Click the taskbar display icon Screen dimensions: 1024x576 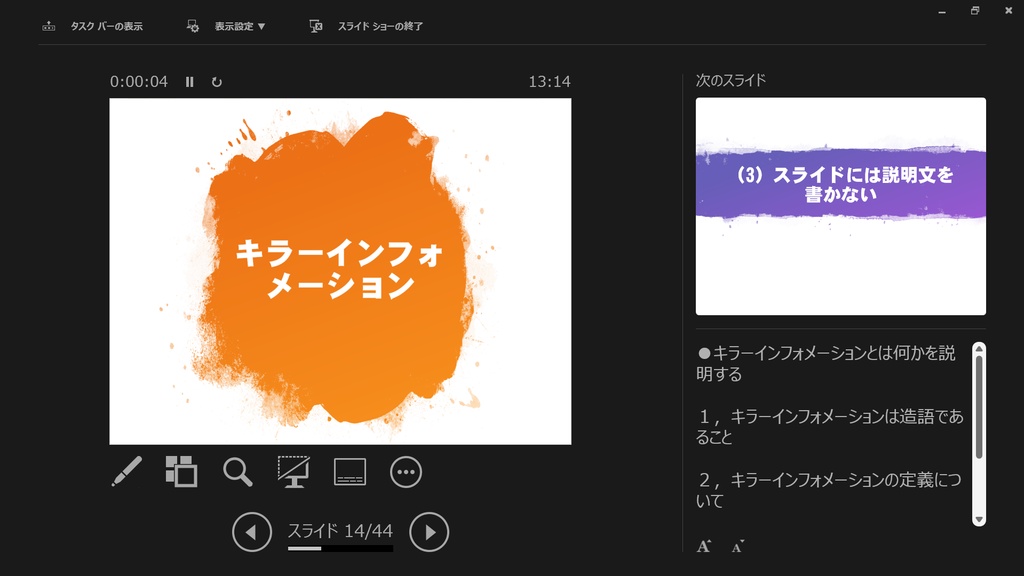(x=48, y=26)
